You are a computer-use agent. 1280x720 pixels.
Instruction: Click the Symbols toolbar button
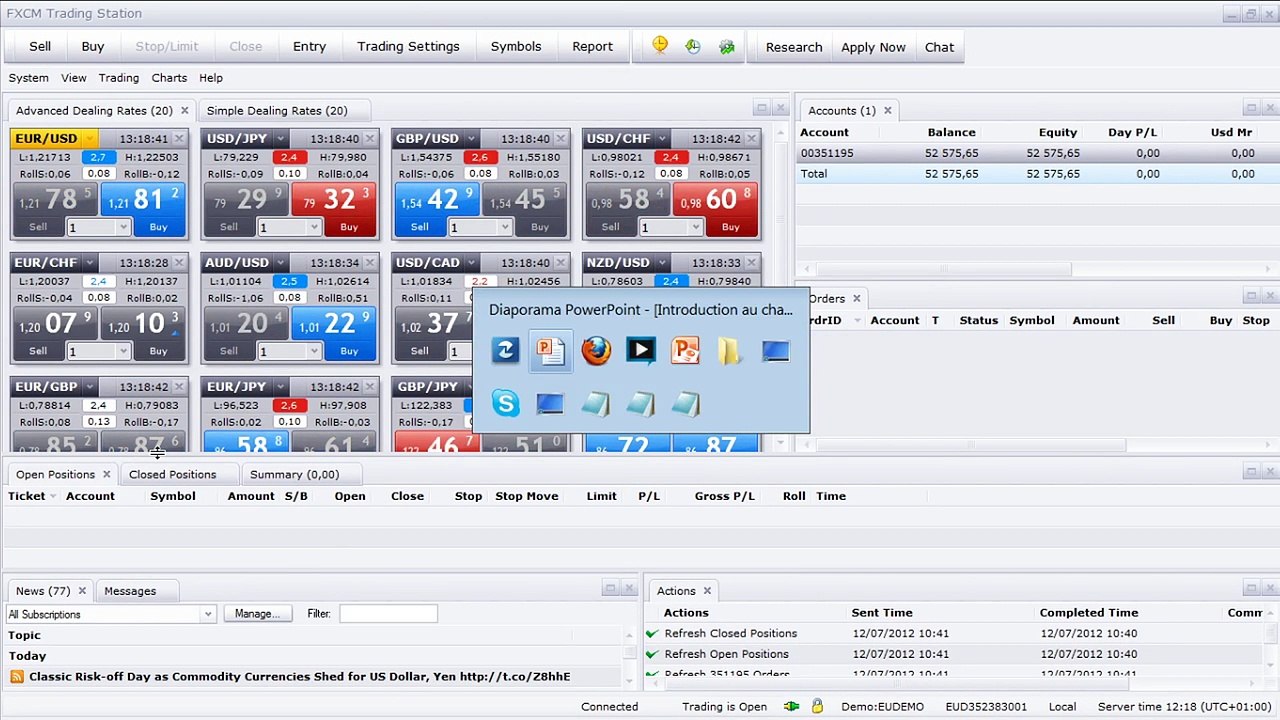pos(516,47)
